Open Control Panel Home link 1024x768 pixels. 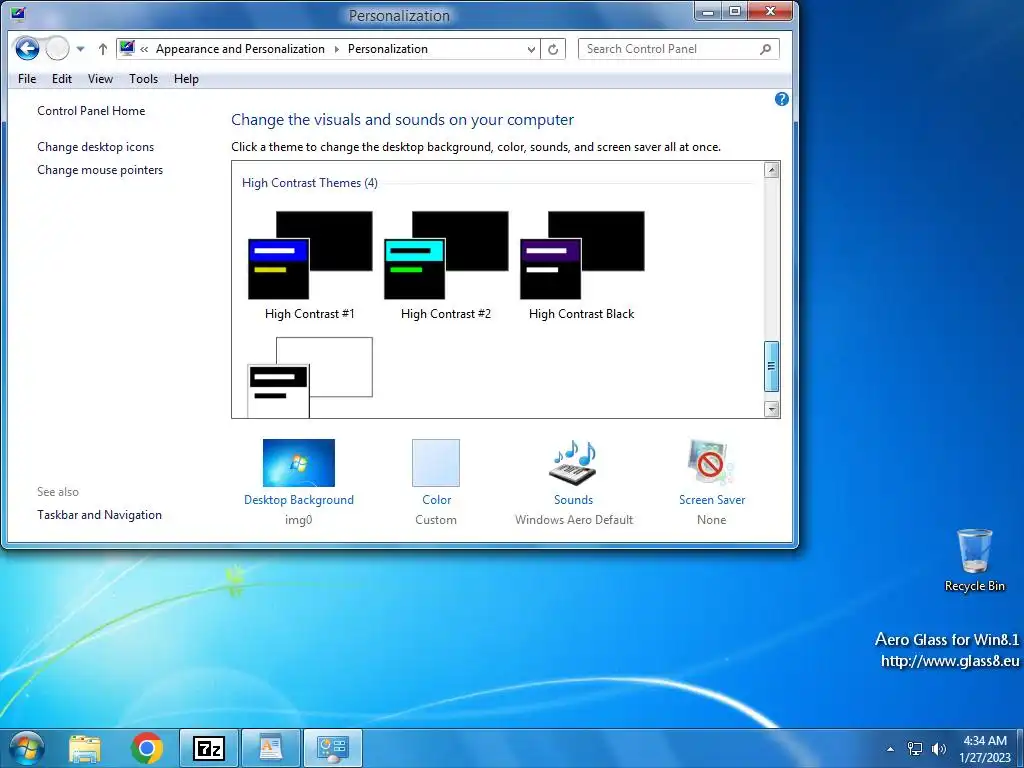coord(91,111)
